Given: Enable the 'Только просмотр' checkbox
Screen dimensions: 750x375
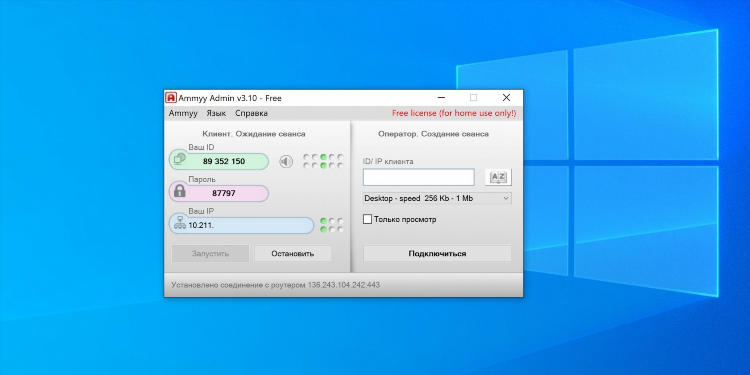Looking at the screenshot, I should [x=367, y=220].
